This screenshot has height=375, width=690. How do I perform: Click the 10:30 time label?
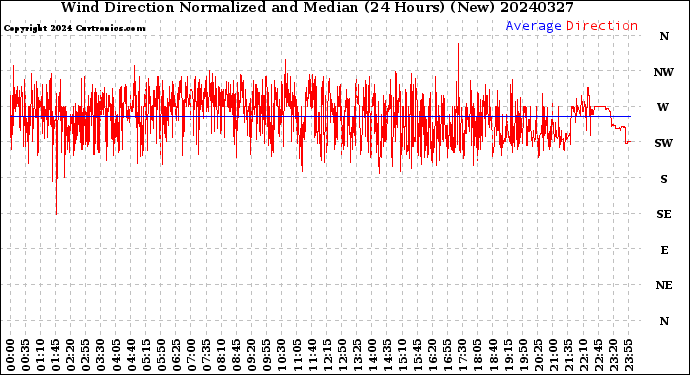pos(282,355)
